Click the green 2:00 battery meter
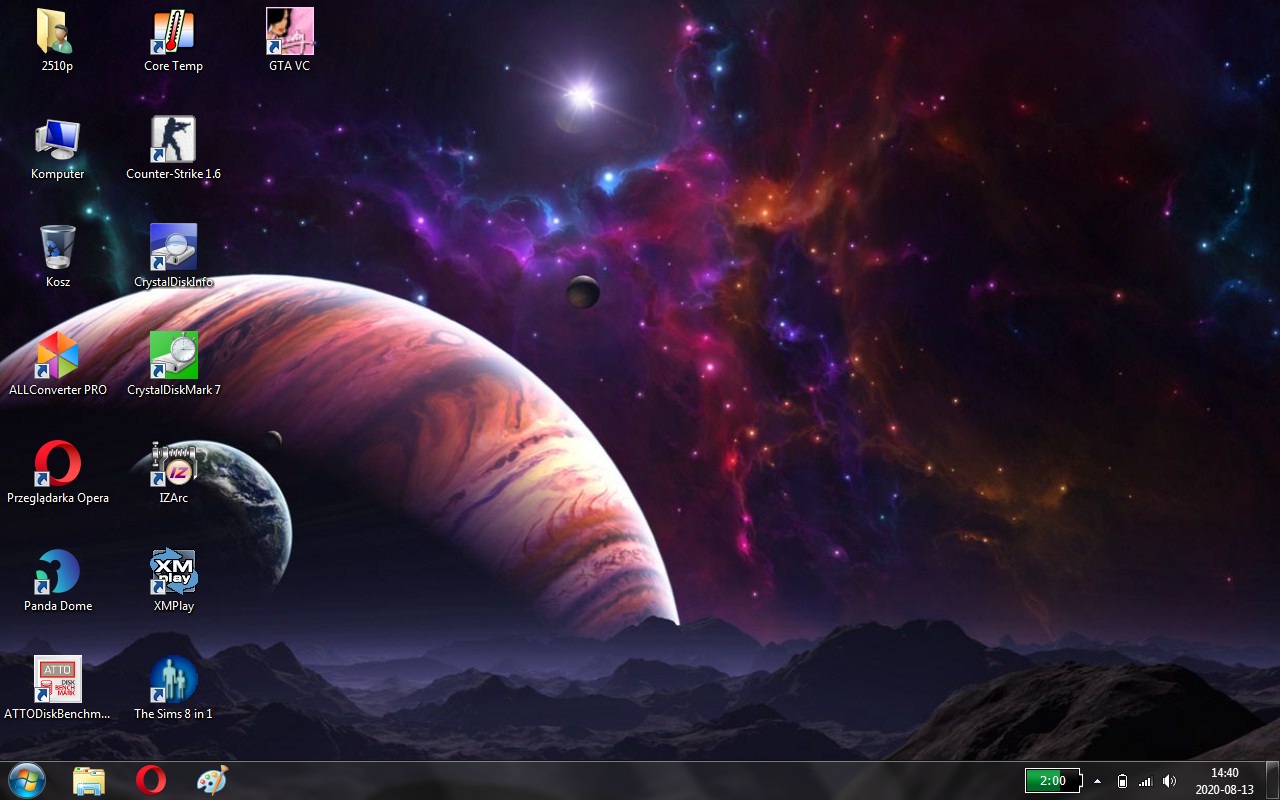 [1053, 781]
